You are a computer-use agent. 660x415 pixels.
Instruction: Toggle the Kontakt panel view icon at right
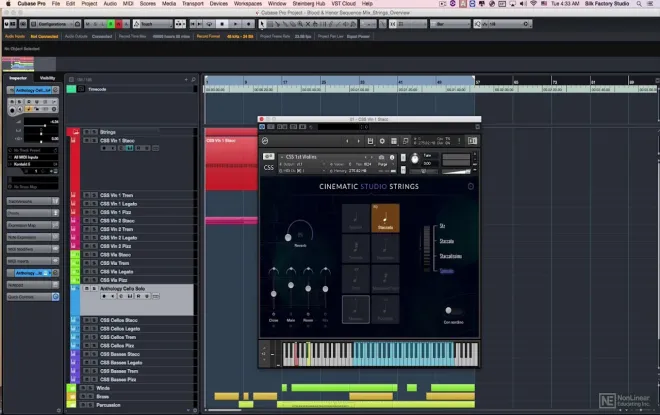[472, 141]
